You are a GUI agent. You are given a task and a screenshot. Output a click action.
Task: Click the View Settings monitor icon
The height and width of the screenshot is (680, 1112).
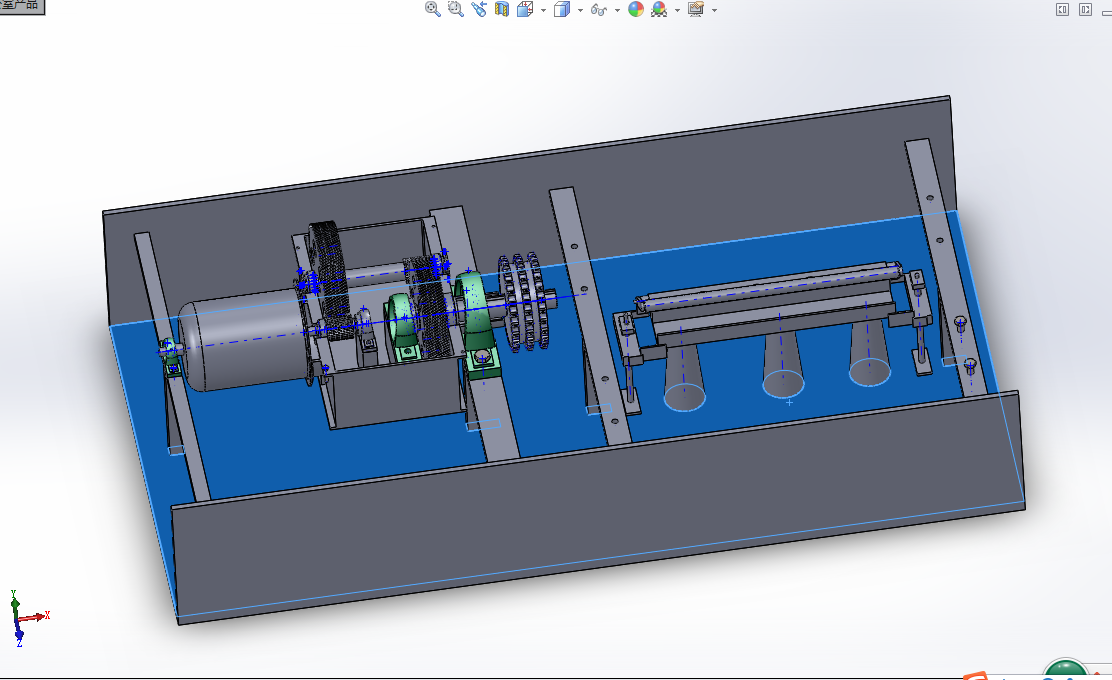(696, 9)
